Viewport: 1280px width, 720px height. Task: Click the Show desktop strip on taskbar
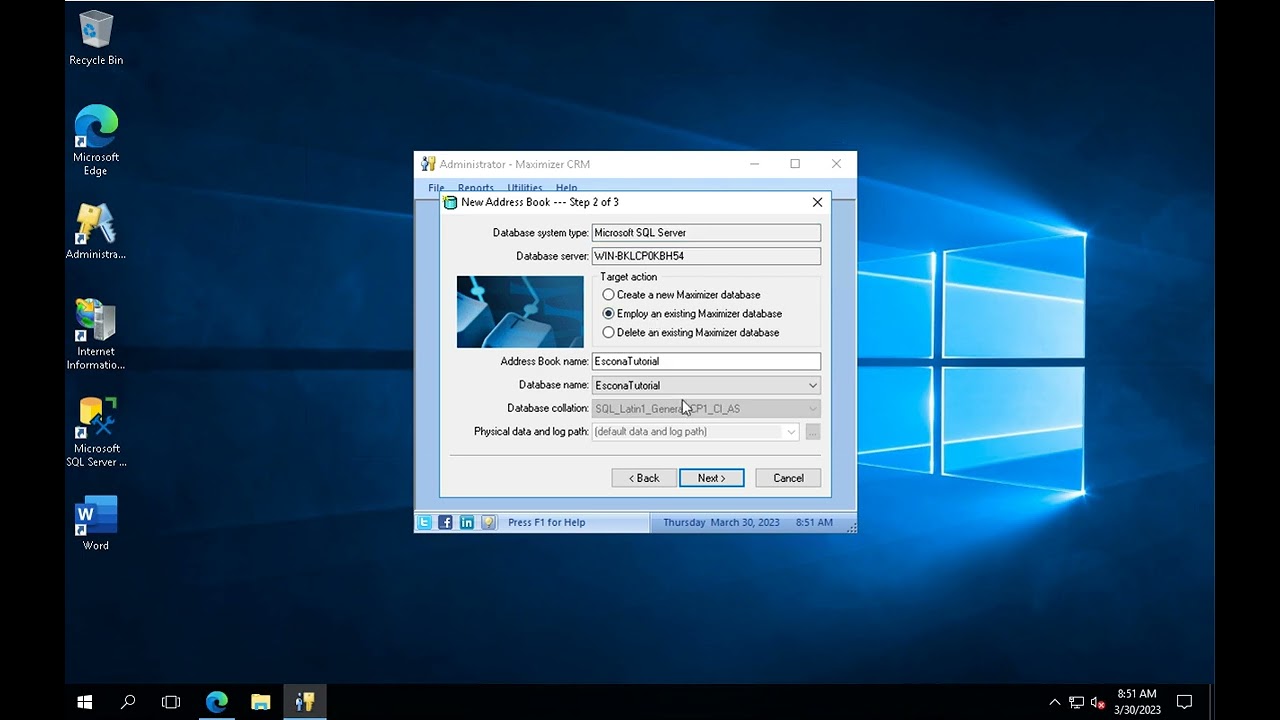click(x=1211, y=702)
